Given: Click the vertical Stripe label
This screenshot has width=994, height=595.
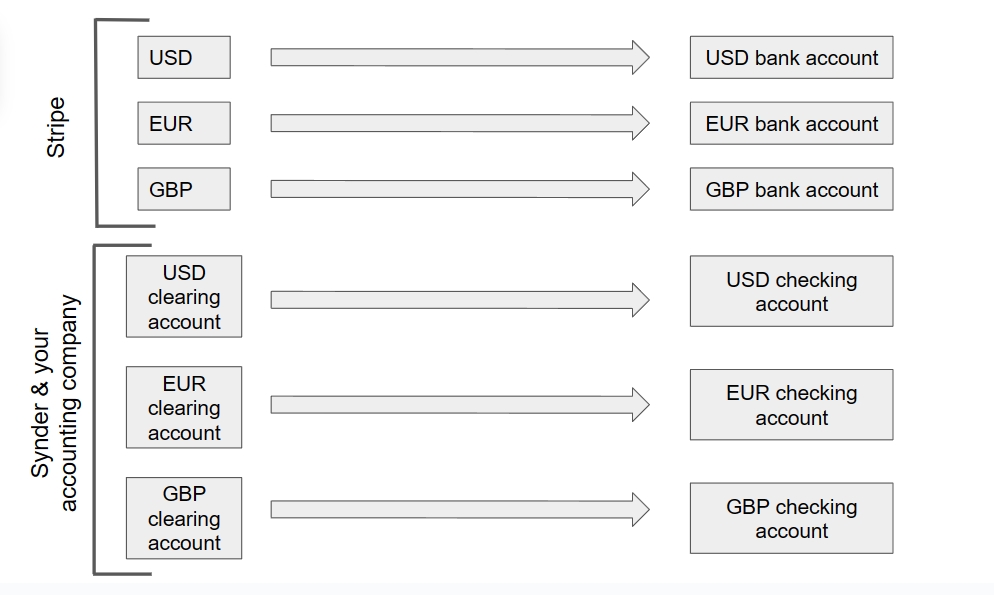Looking at the screenshot, I should pos(56,127).
